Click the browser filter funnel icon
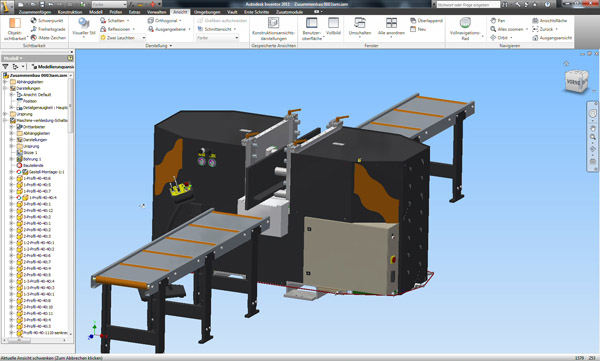 click(5, 67)
